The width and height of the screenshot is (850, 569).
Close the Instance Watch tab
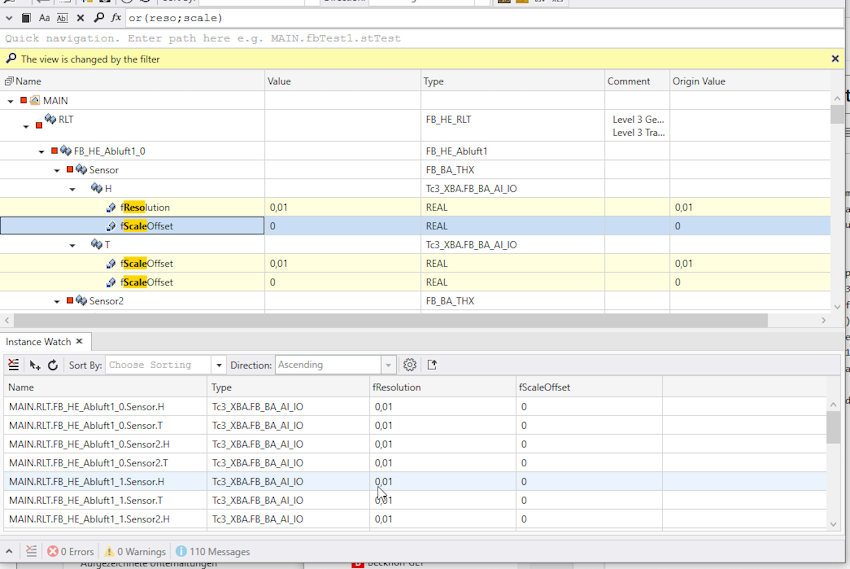tap(79, 341)
